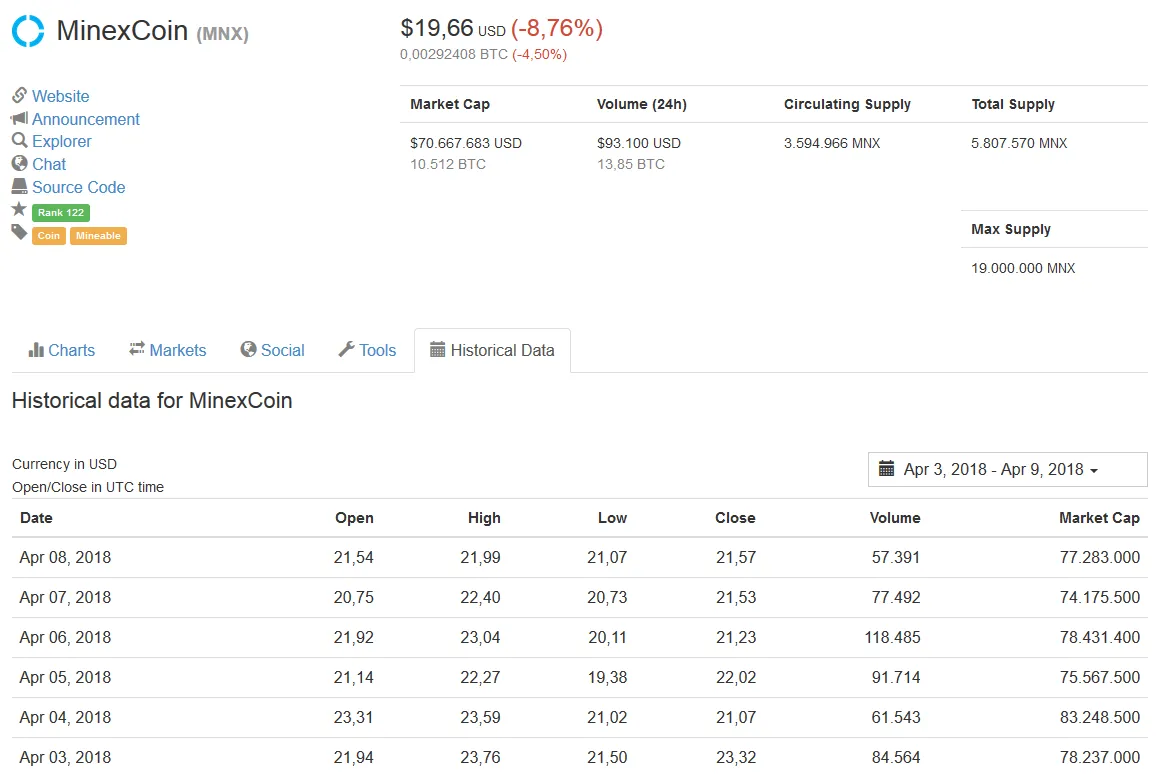Click the -8,76% price change
1168x784 pixels.
557,29
